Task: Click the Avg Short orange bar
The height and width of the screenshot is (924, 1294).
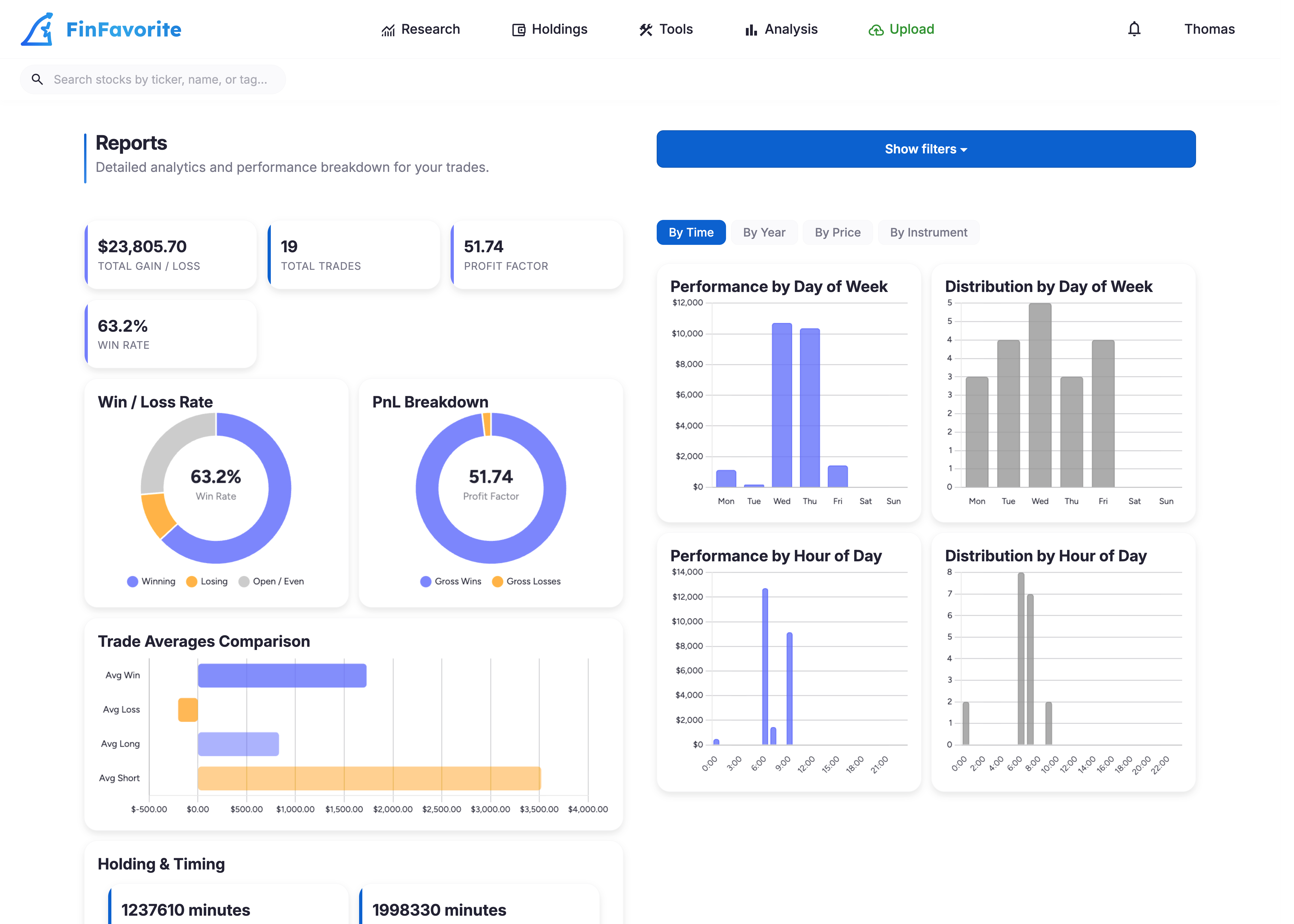Action: pos(369,778)
